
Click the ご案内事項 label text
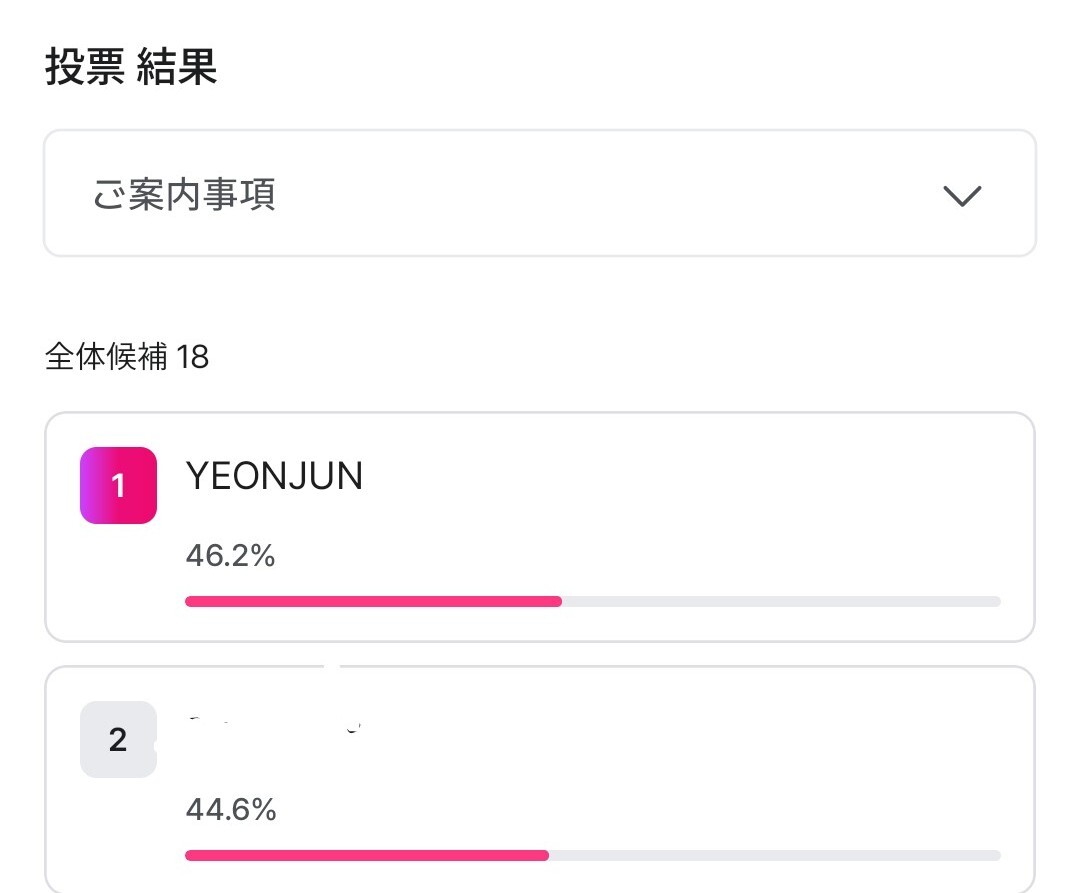[x=184, y=194]
